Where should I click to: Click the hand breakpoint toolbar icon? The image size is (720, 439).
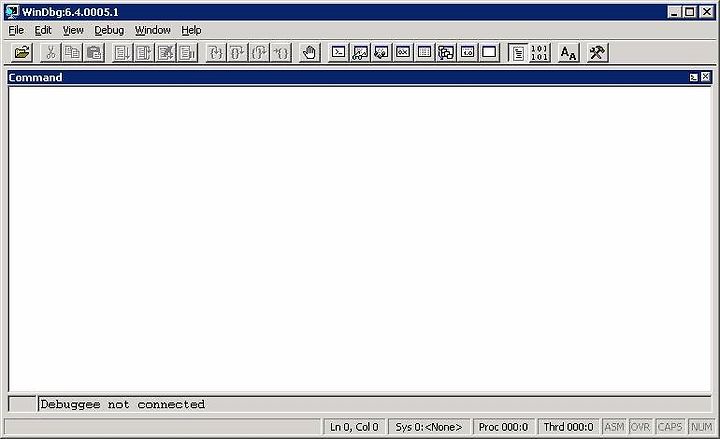point(309,53)
